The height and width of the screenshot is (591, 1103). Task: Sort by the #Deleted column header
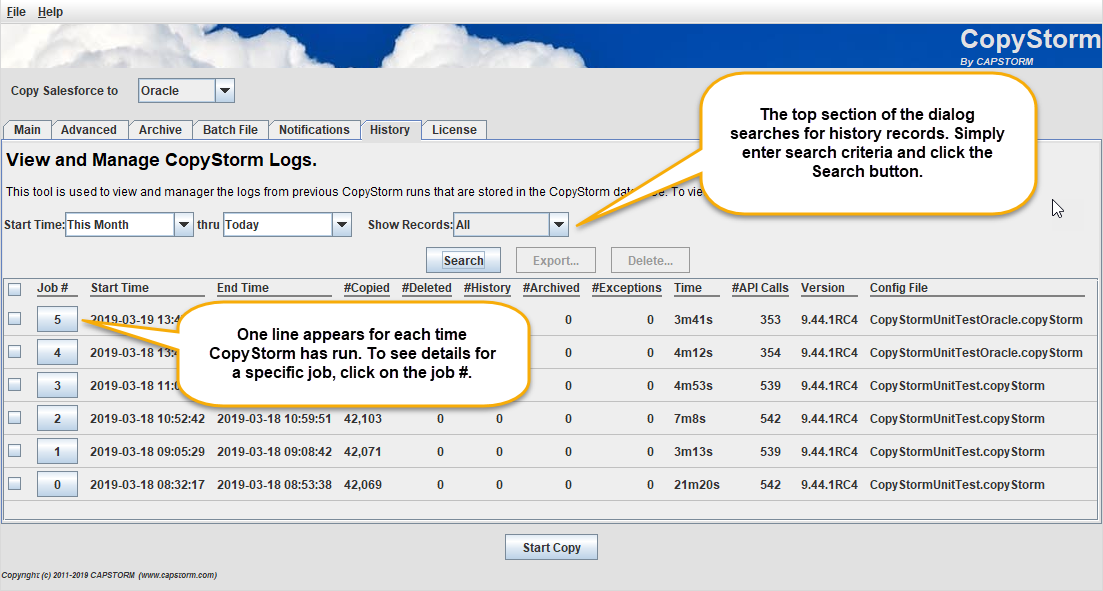[426, 288]
